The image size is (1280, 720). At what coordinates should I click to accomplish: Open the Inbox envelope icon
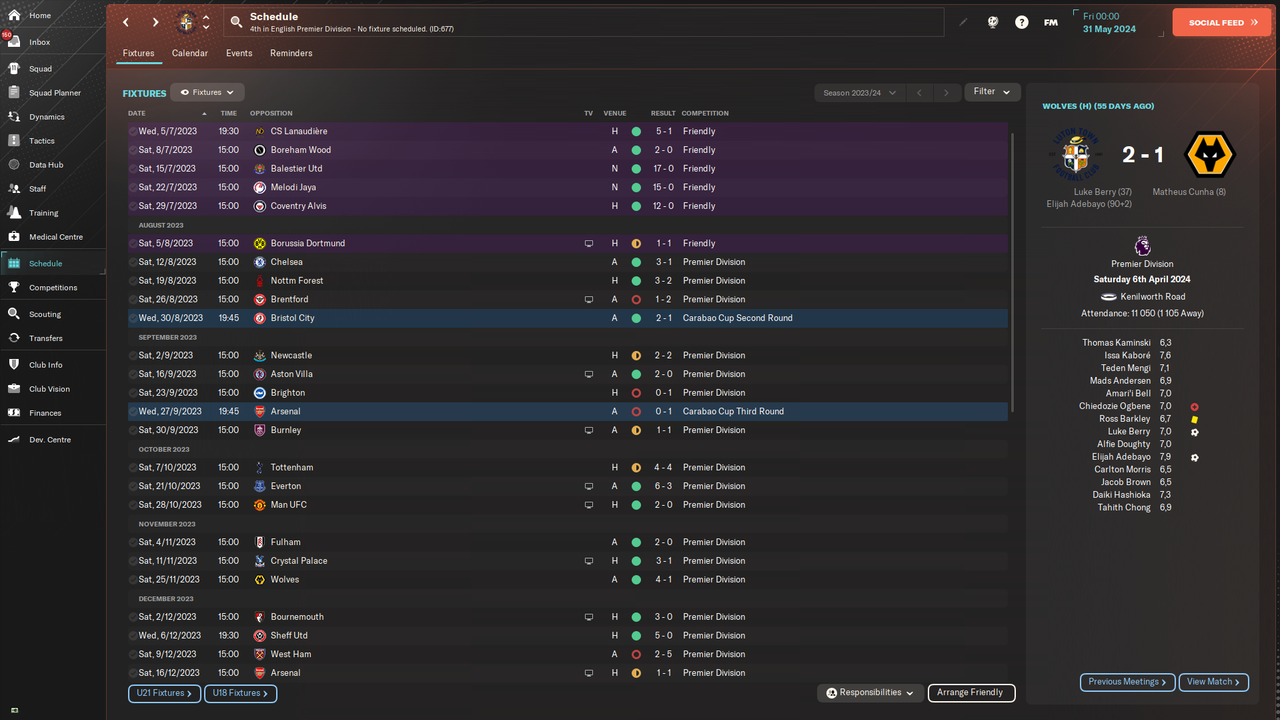[14, 42]
